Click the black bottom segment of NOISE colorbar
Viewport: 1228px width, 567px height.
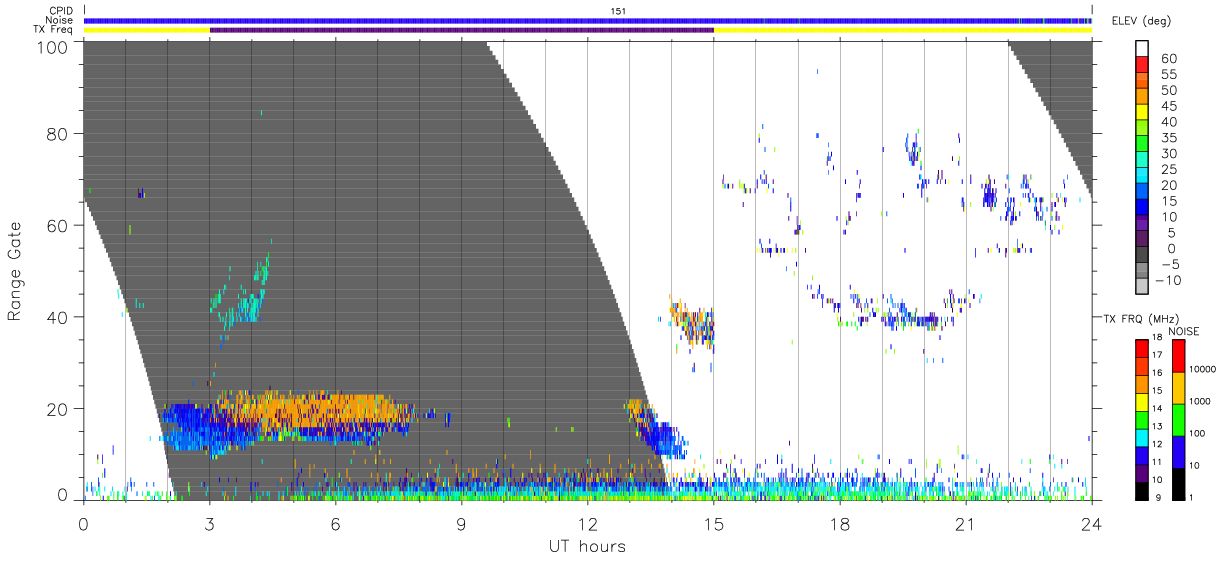coord(1179,483)
